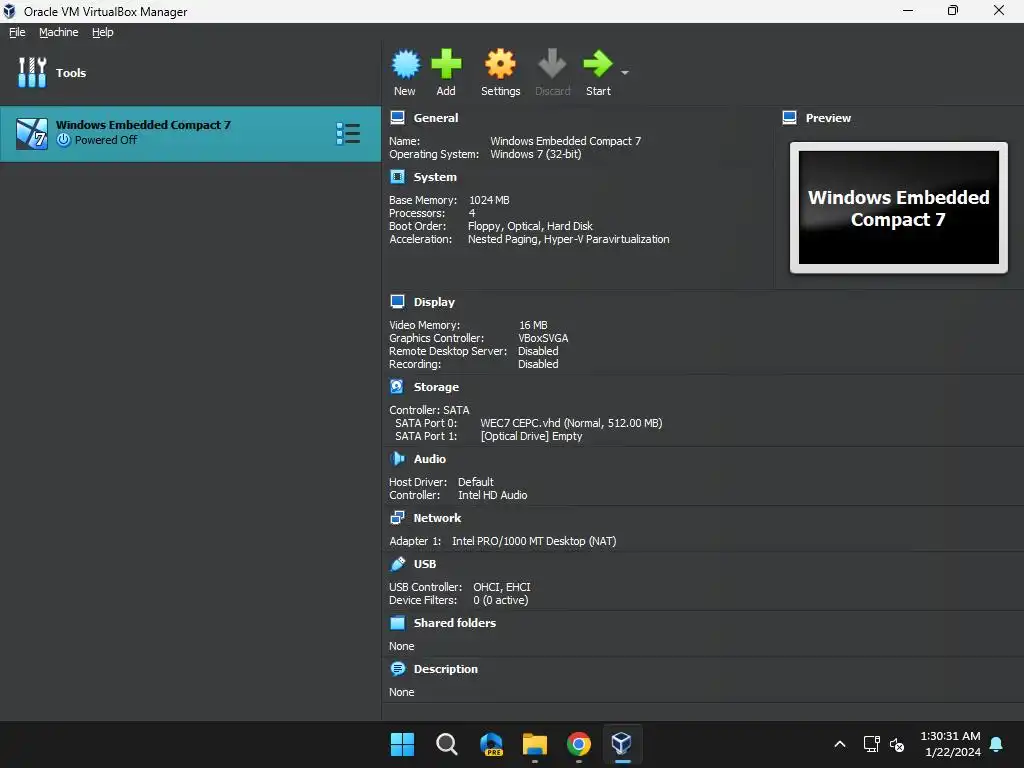Click Intel PRO/1000 MT Desktop (NAT) adapter
The image size is (1024, 768).
pos(534,541)
